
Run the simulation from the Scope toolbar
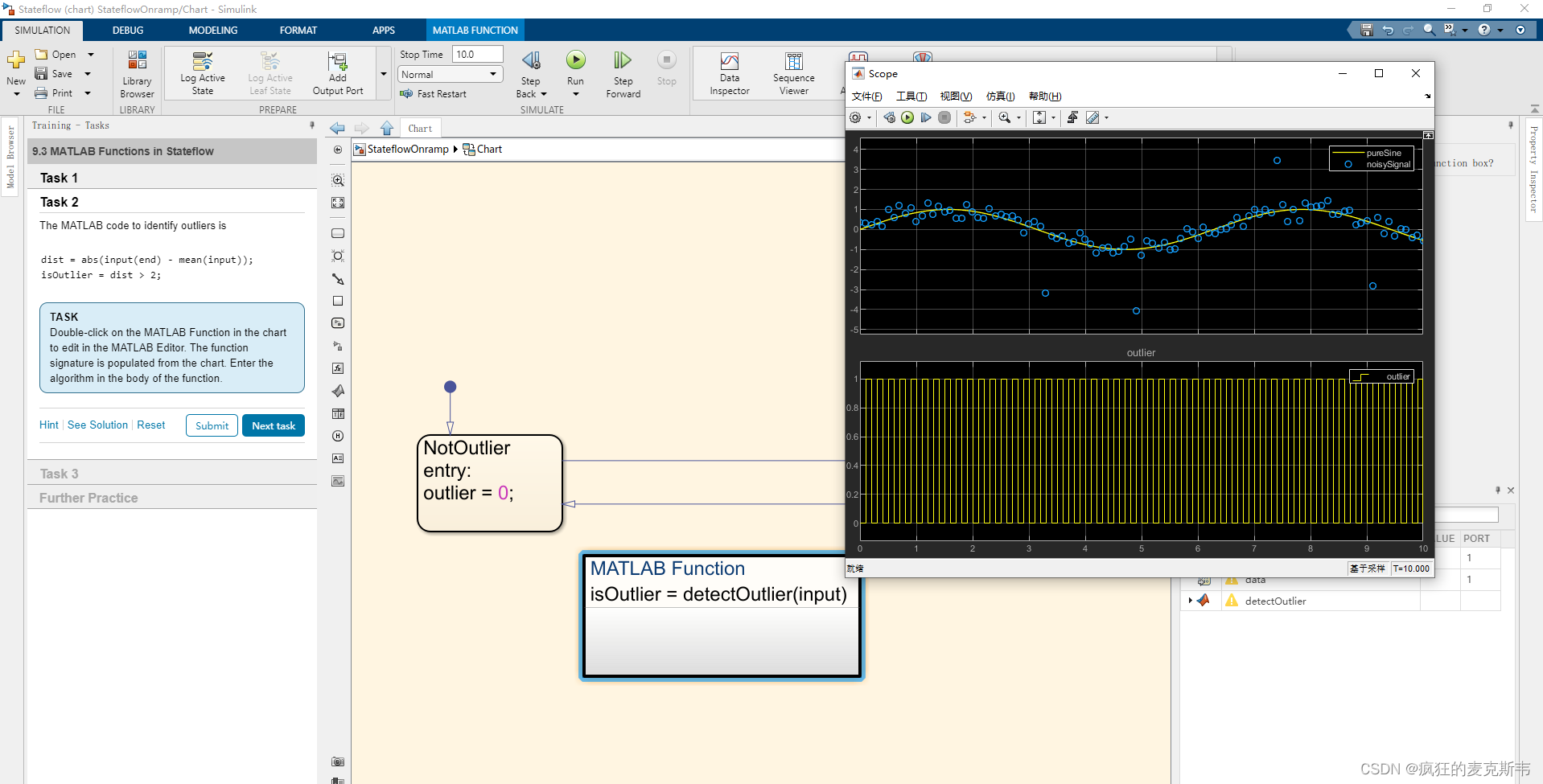point(907,117)
